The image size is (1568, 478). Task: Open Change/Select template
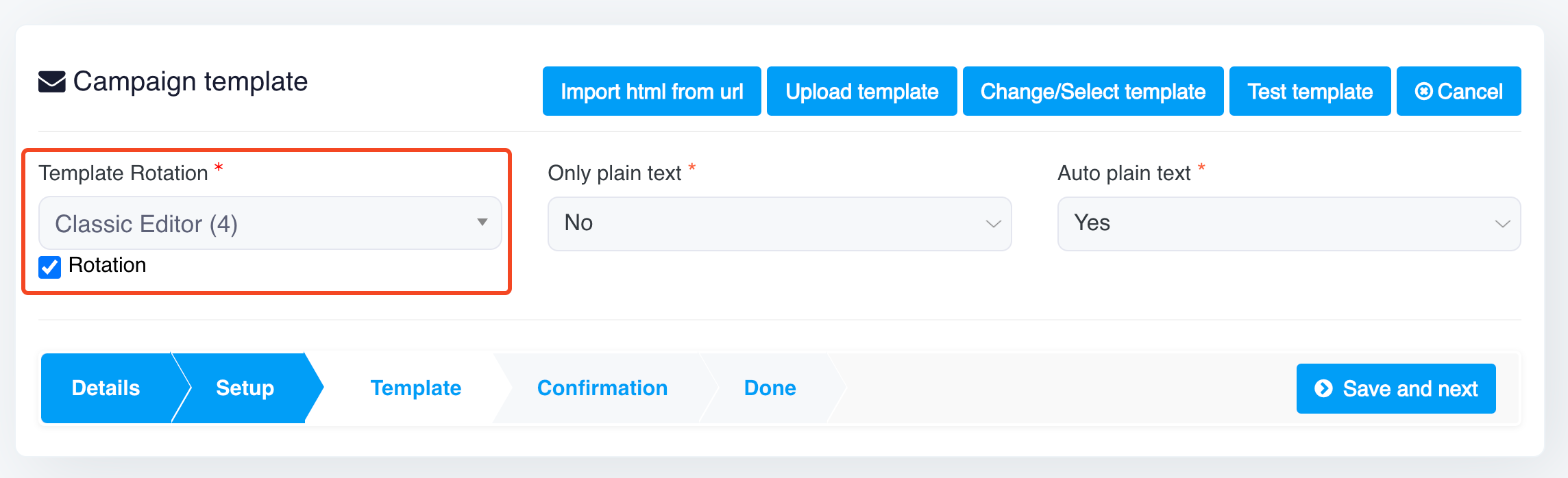coord(1092,91)
